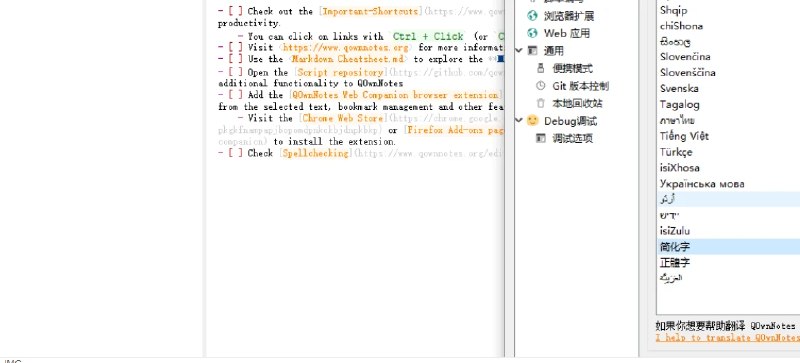Open the 'I help to translate QOwnNotes' link

(x=728, y=338)
